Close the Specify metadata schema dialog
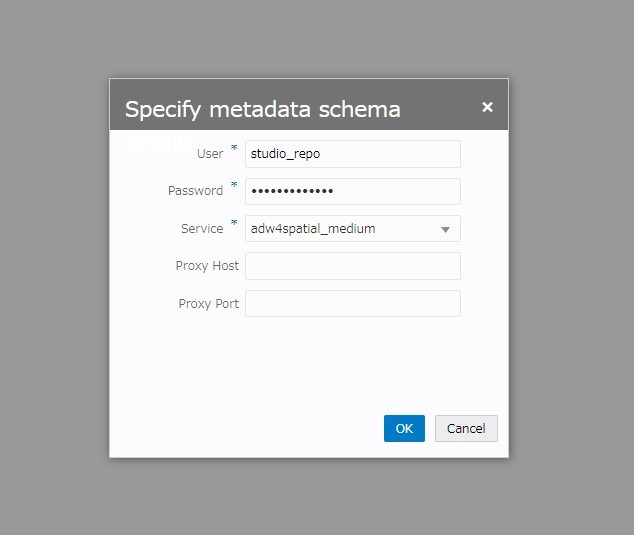Screen dimensions: 634x535 487,107
